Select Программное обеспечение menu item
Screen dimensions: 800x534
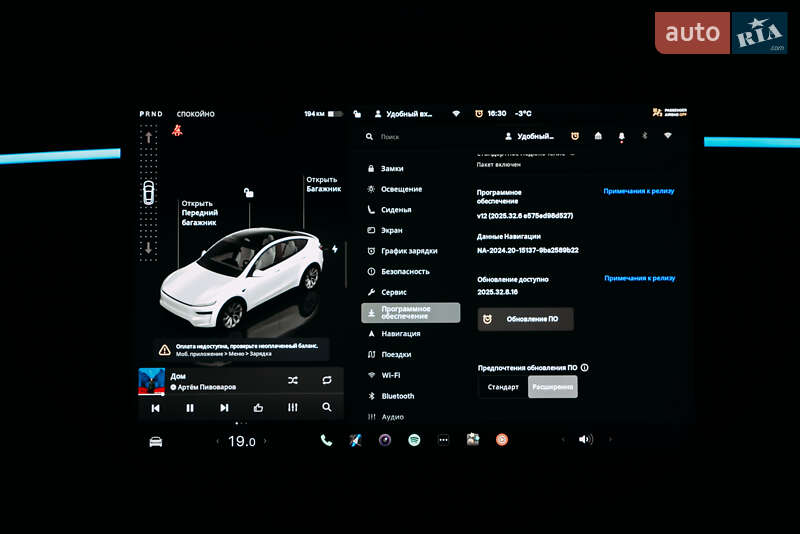coord(411,313)
